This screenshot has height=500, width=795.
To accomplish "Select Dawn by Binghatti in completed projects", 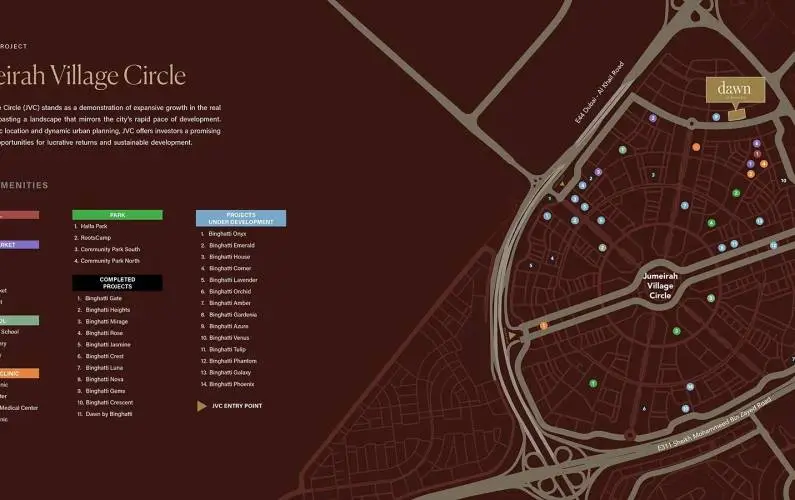I will (108, 413).
